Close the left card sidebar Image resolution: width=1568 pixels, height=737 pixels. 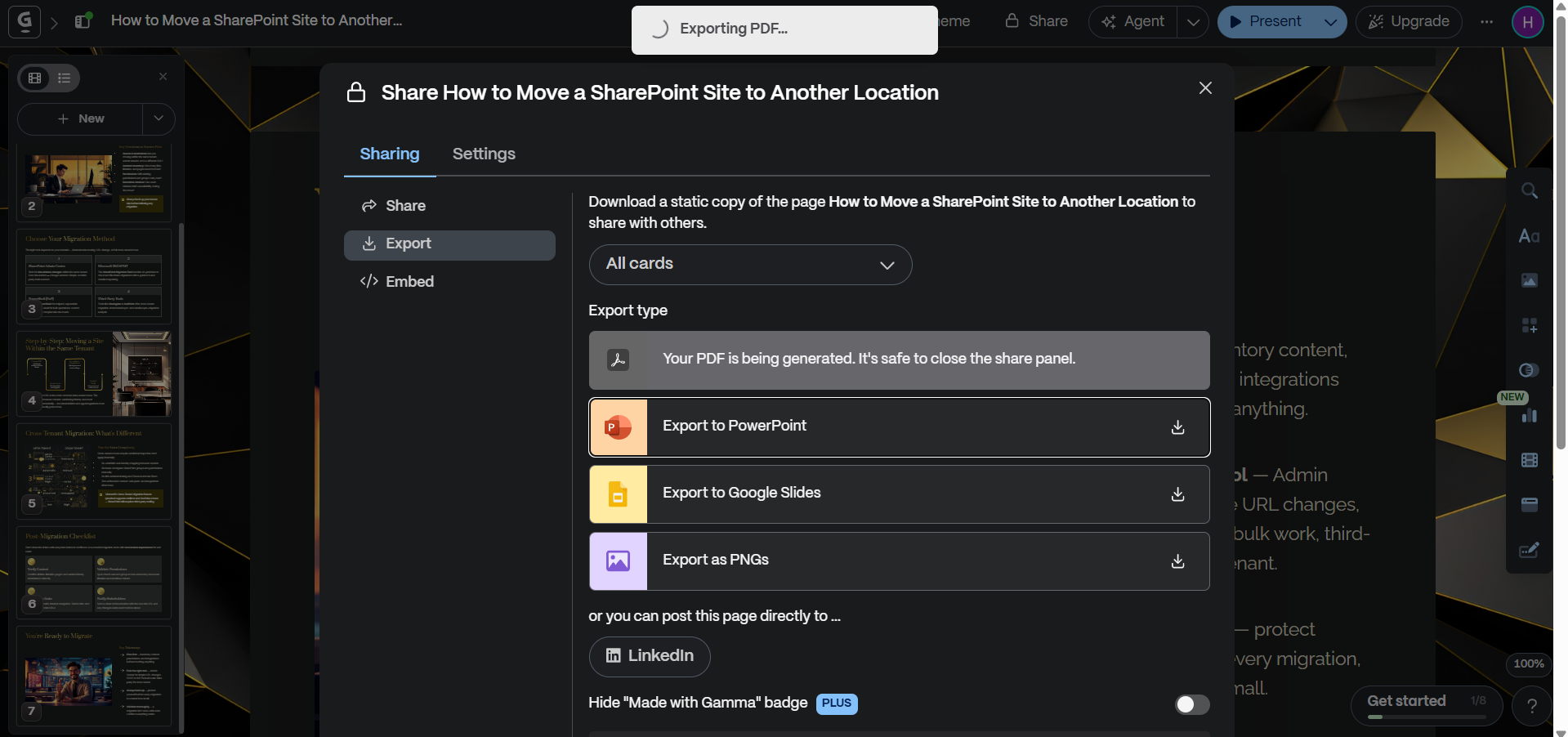[x=163, y=77]
